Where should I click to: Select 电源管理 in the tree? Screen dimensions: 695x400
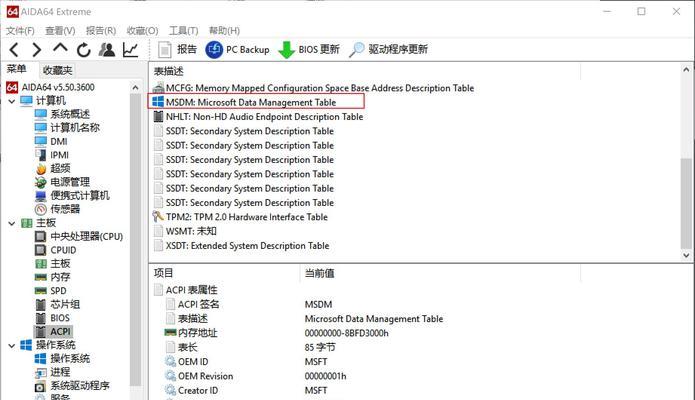62,182
